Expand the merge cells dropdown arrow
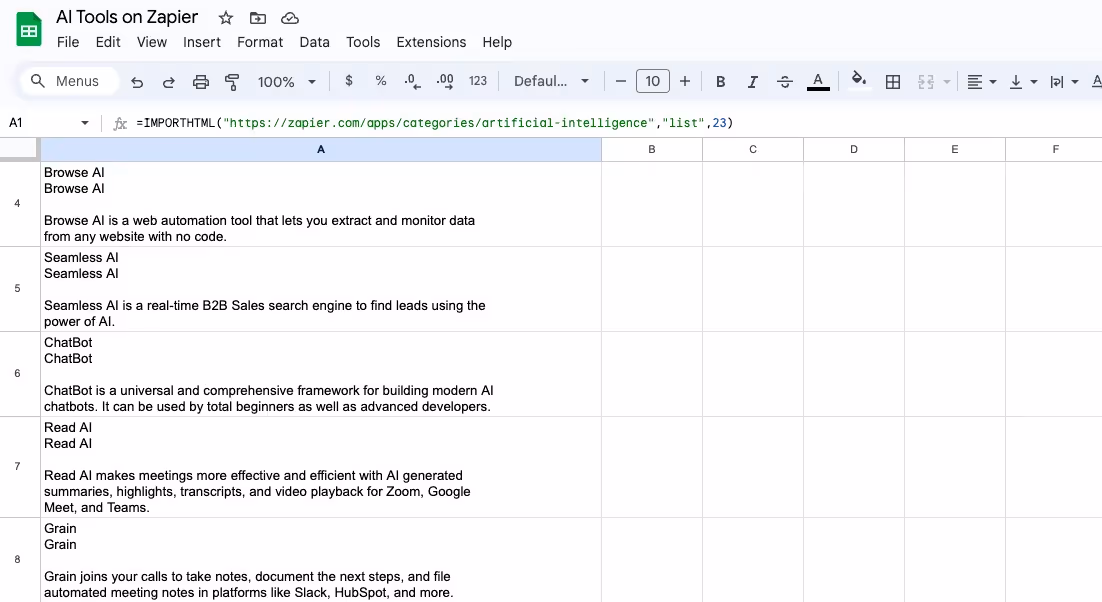This screenshot has width=1102, height=602. (x=947, y=82)
